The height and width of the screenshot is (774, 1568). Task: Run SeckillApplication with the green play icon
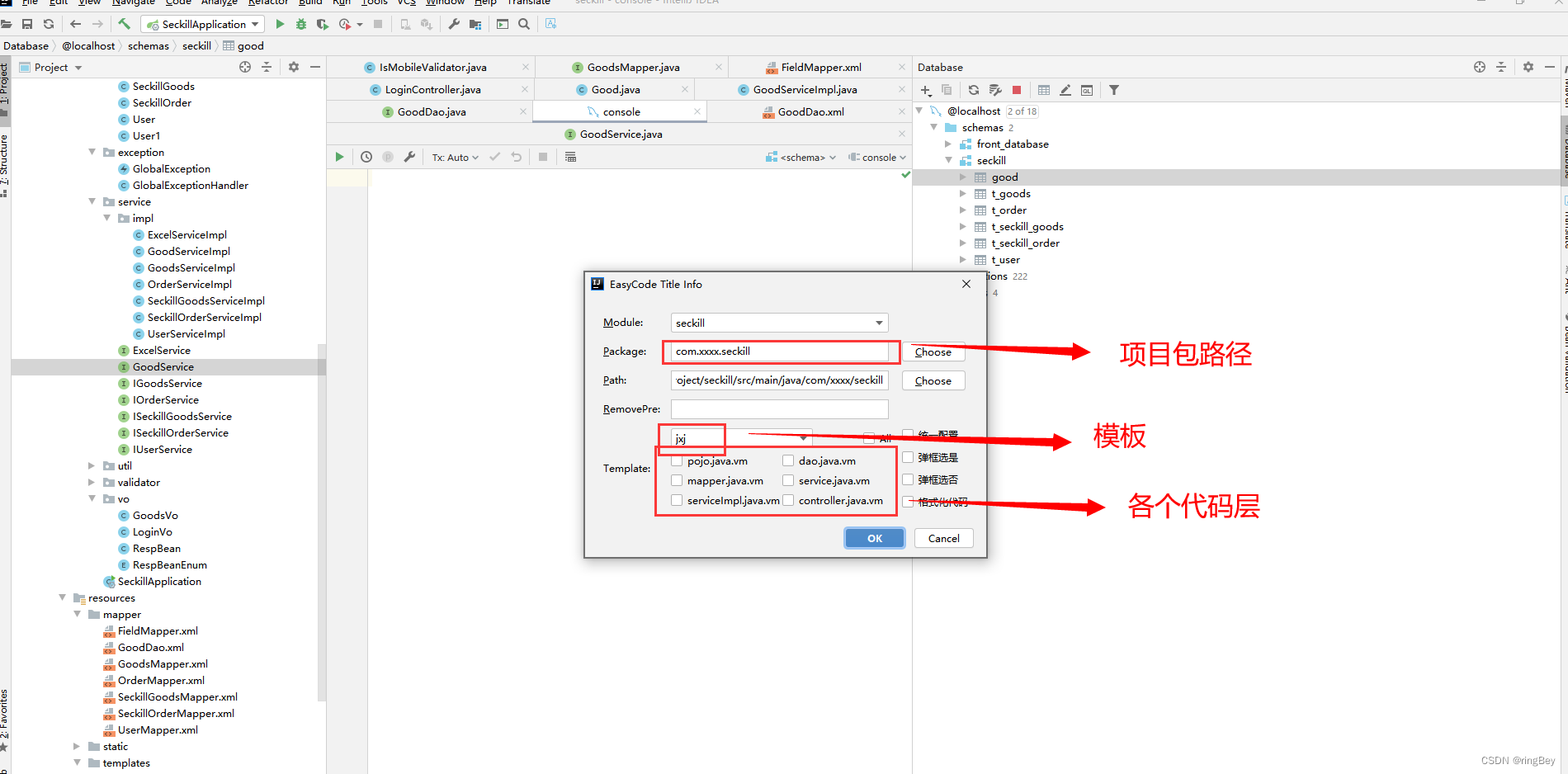coord(280,24)
